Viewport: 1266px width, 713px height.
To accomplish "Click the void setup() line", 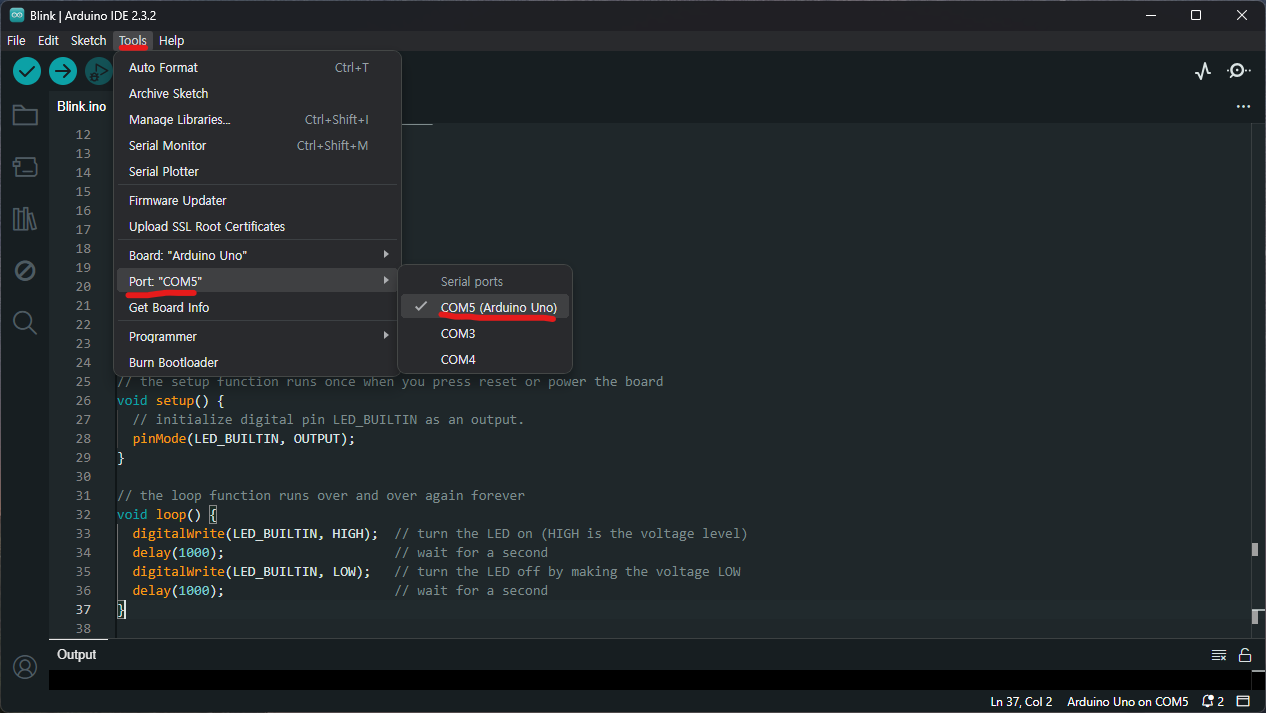I will (x=171, y=400).
